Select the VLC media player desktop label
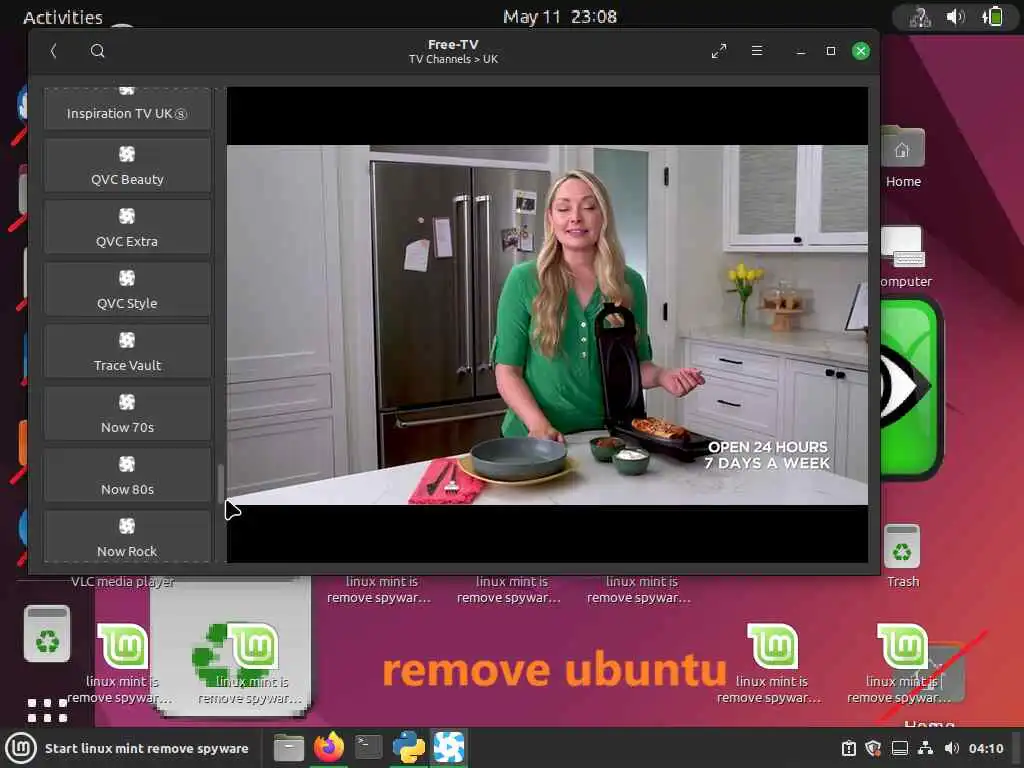1024x768 pixels. point(122,581)
